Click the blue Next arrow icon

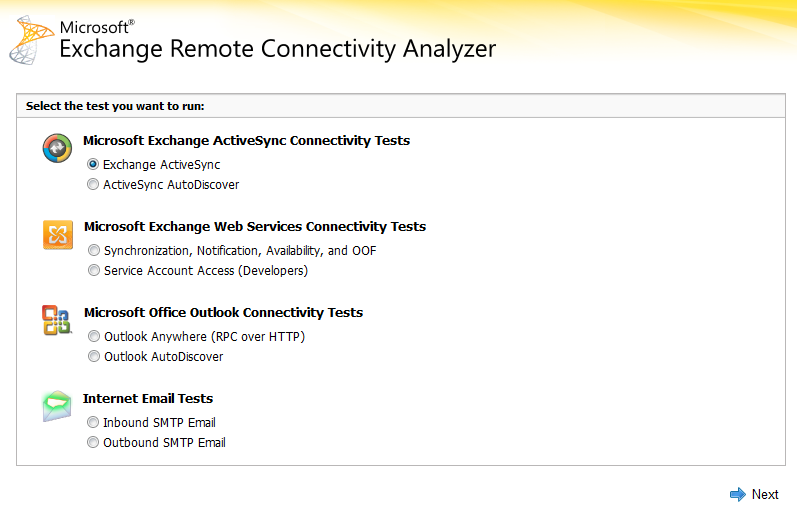tap(738, 494)
